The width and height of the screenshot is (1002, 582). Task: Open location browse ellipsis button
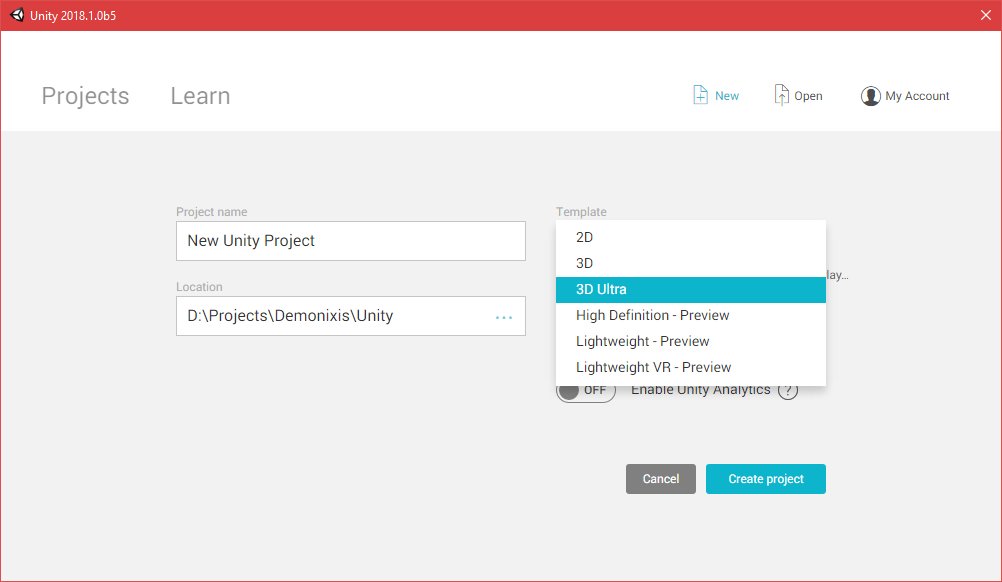pyautogui.click(x=504, y=317)
